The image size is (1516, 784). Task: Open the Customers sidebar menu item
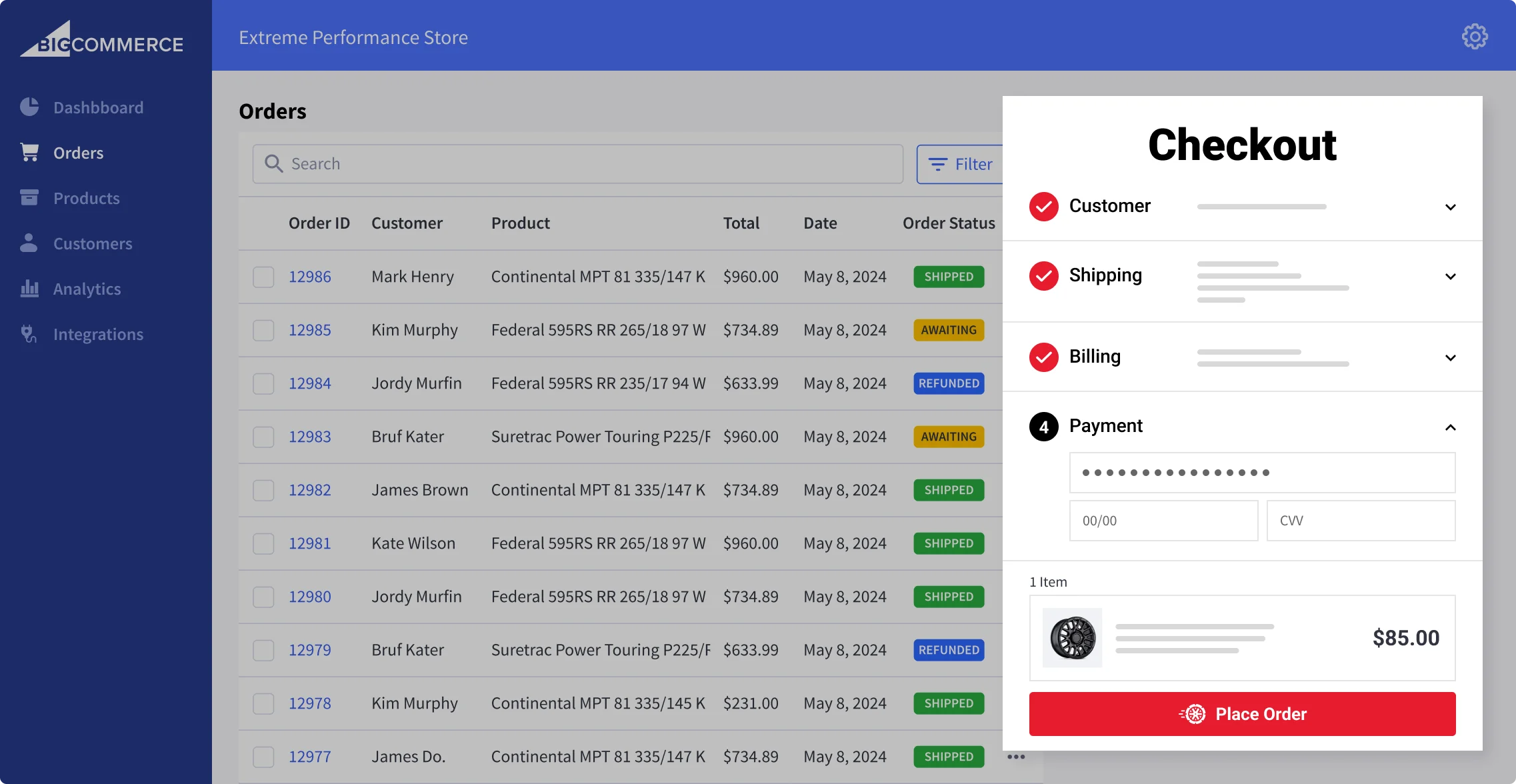(x=93, y=243)
